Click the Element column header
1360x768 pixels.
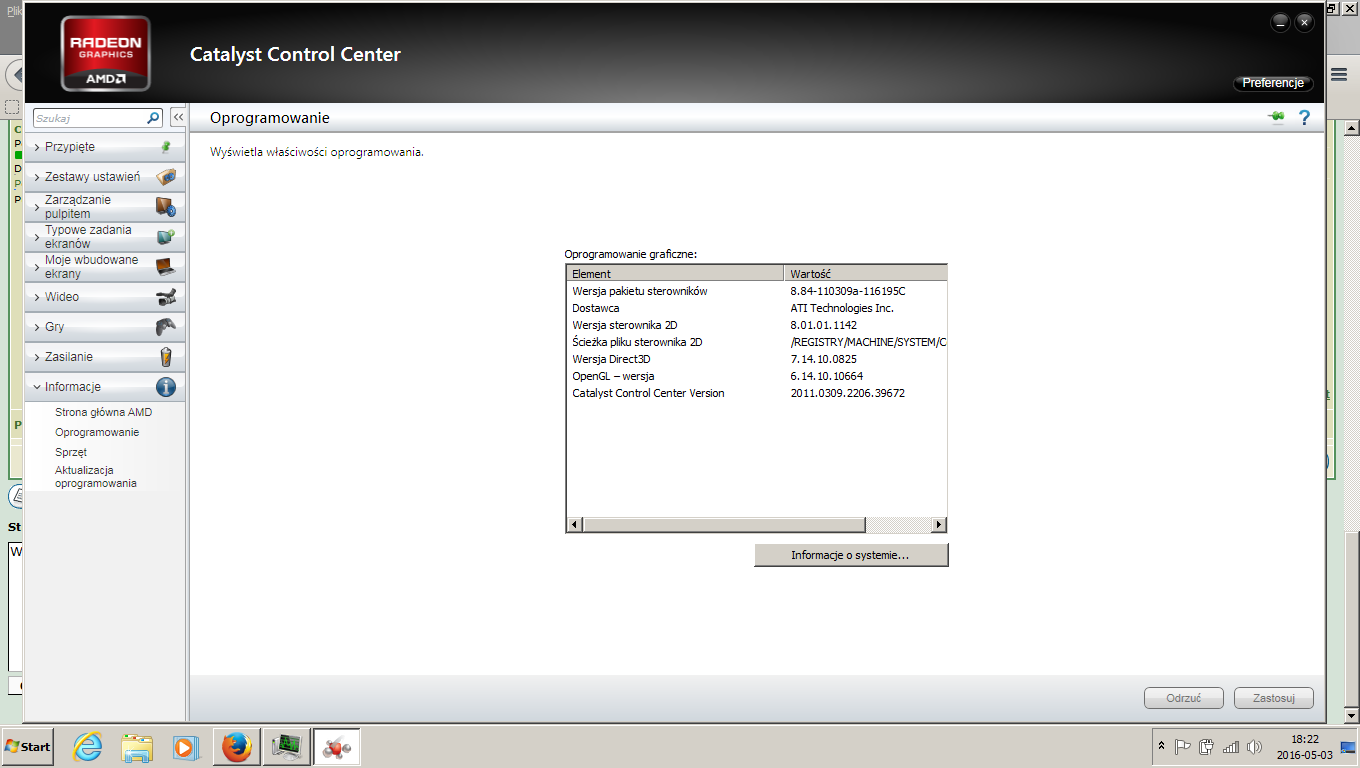point(675,273)
